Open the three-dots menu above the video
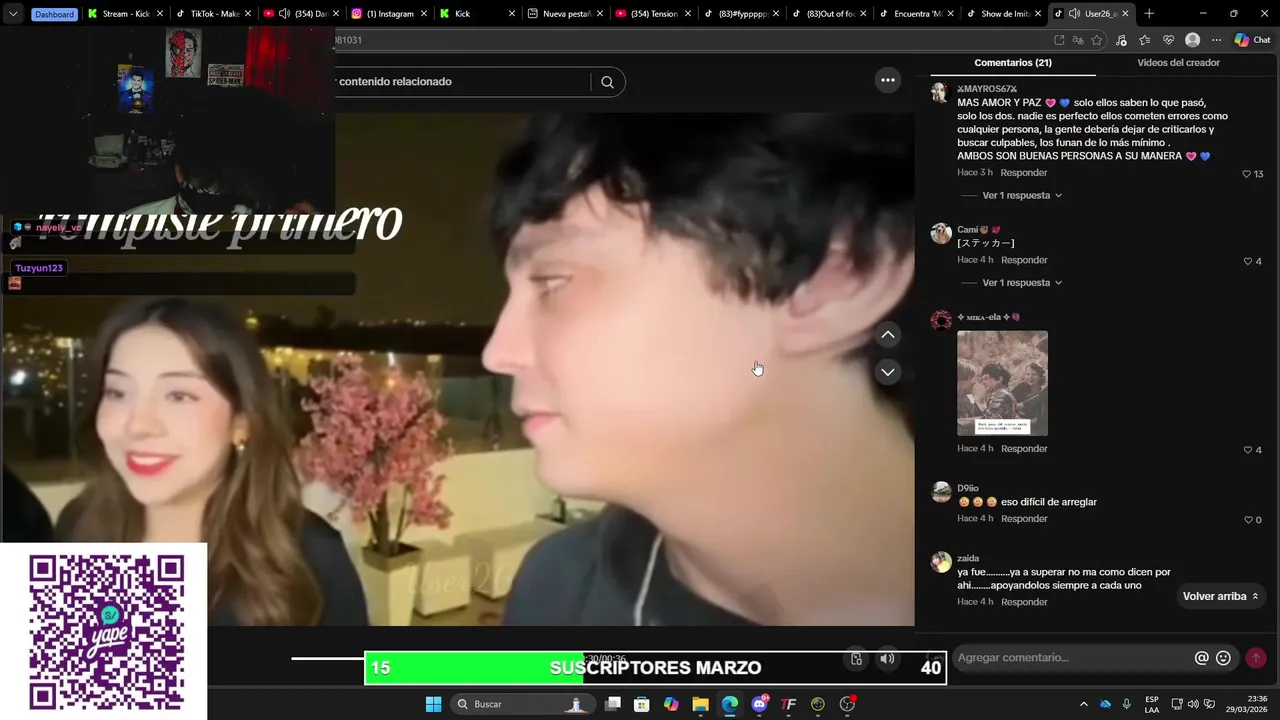 point(887,81)
